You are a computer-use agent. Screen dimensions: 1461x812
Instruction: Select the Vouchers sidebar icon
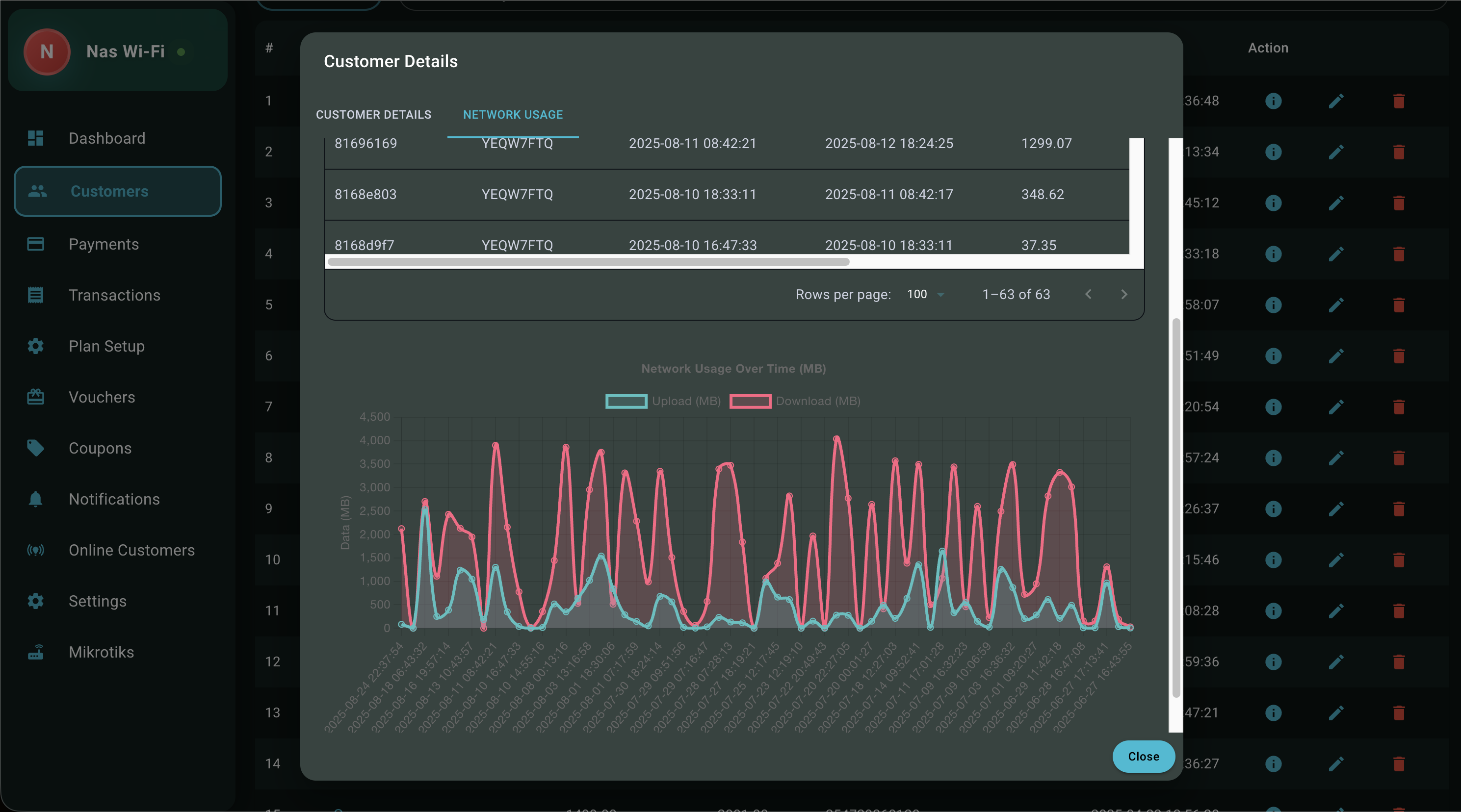click(35, 397)
